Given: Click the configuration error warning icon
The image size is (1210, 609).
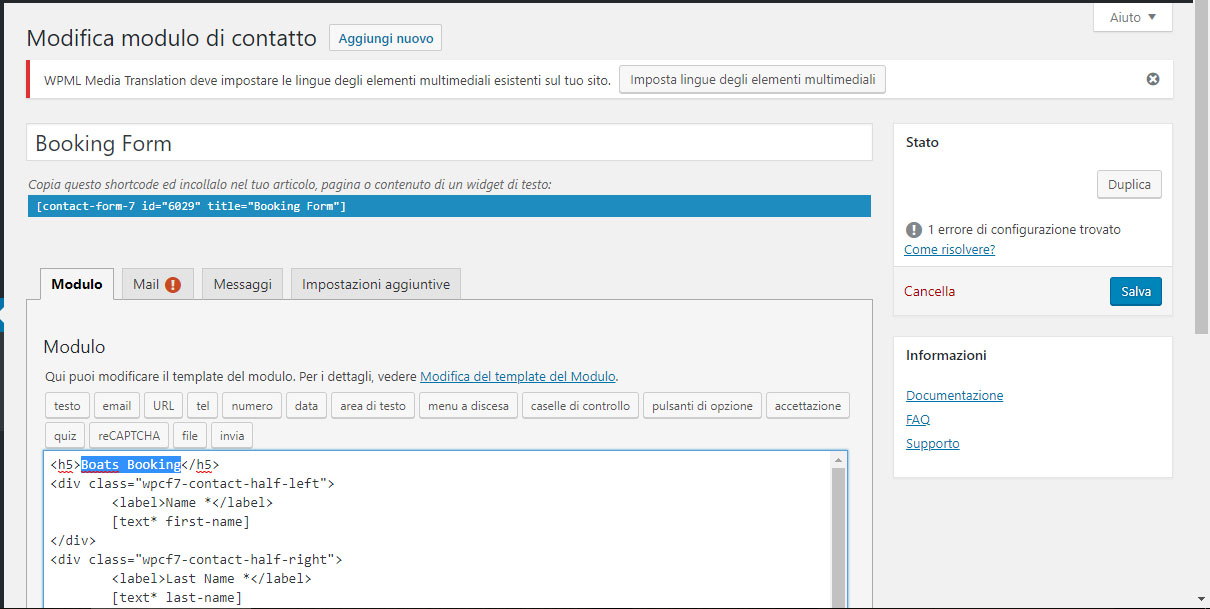Looking at the screenshot, I should 913,229.
